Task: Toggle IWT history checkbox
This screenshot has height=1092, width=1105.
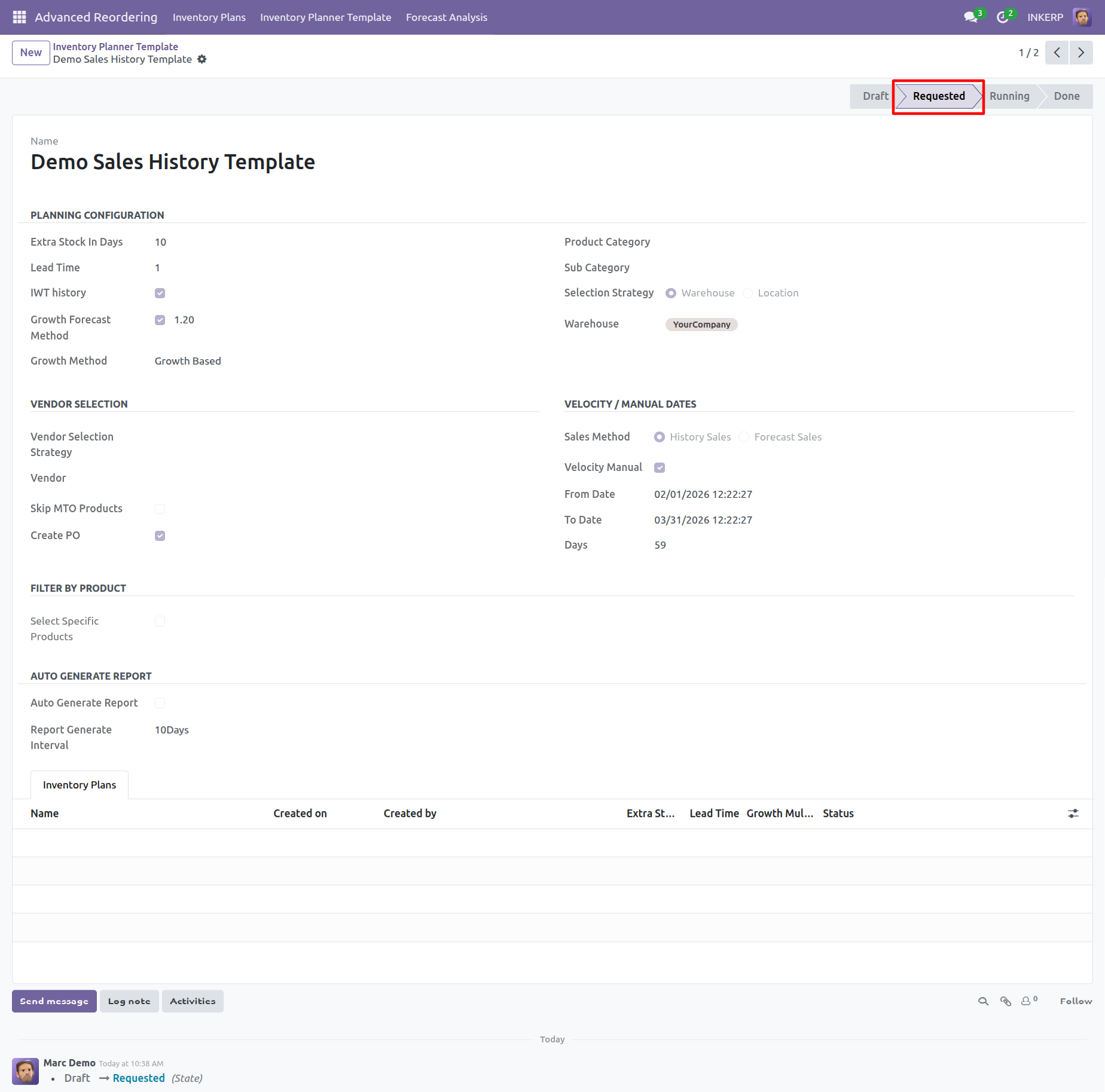Action: pyautogui.click(x=160, y=293)
